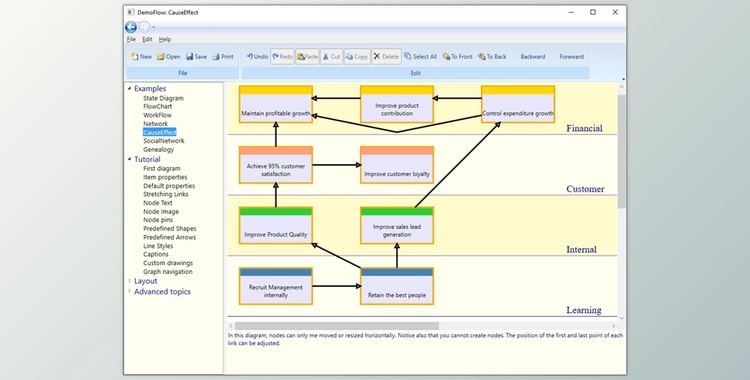Screen dimensions: 750x380
Task: Collapse the Examples tree section
Action: click(129, 88)
